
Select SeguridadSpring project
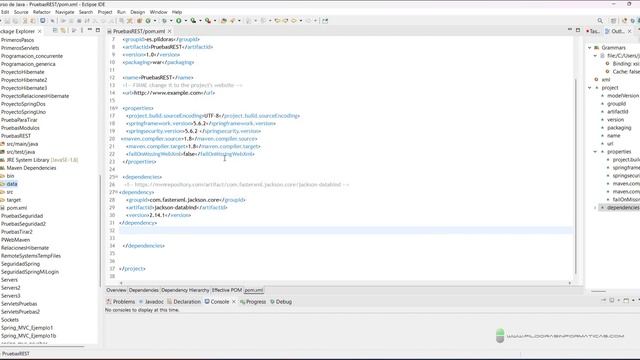20,264
